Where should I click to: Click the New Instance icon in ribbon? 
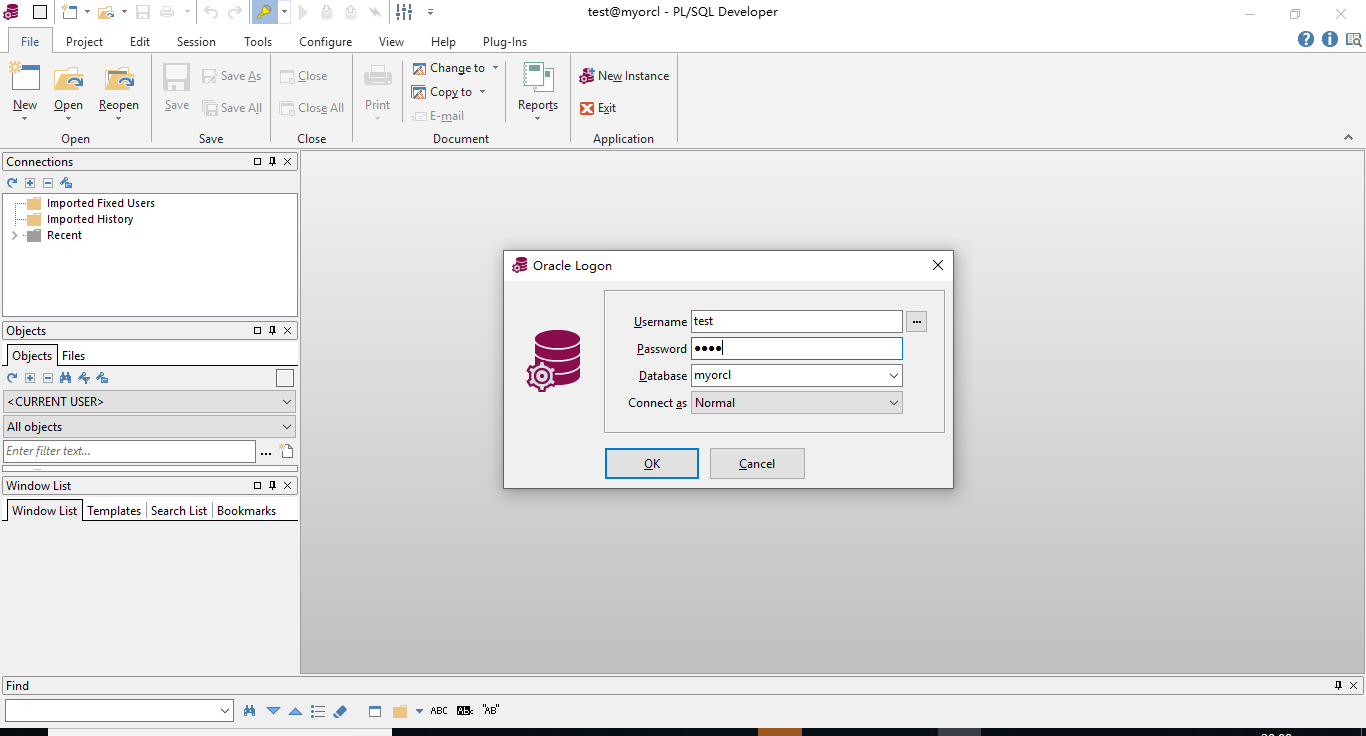[587, 76]
